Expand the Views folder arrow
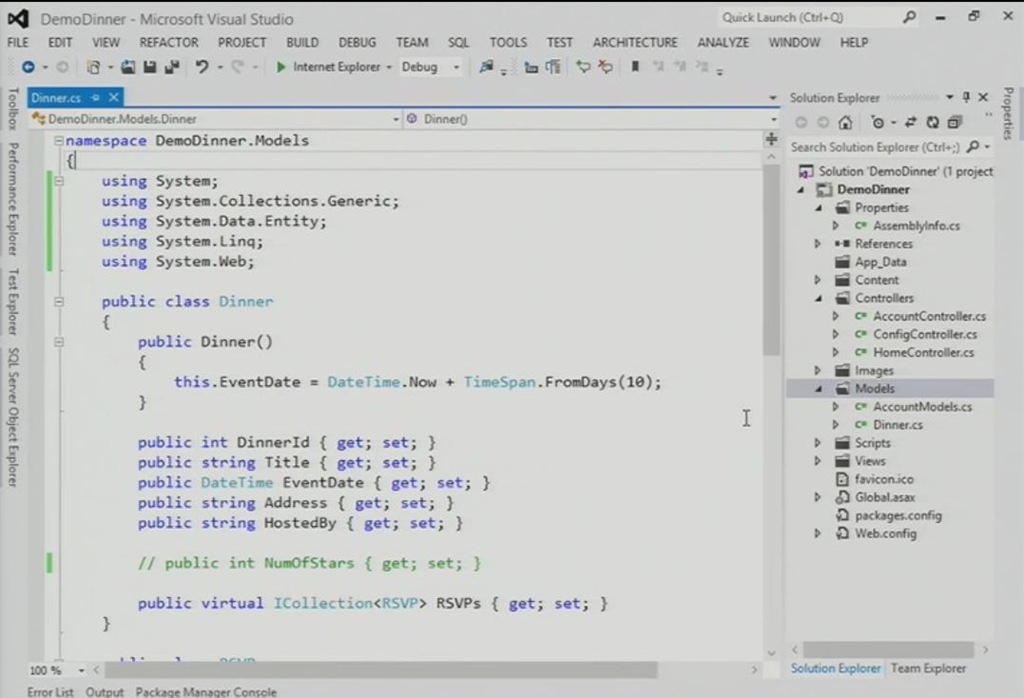Screen dimensions: 1024x698 pyautogui.click(x=817, y=461)
